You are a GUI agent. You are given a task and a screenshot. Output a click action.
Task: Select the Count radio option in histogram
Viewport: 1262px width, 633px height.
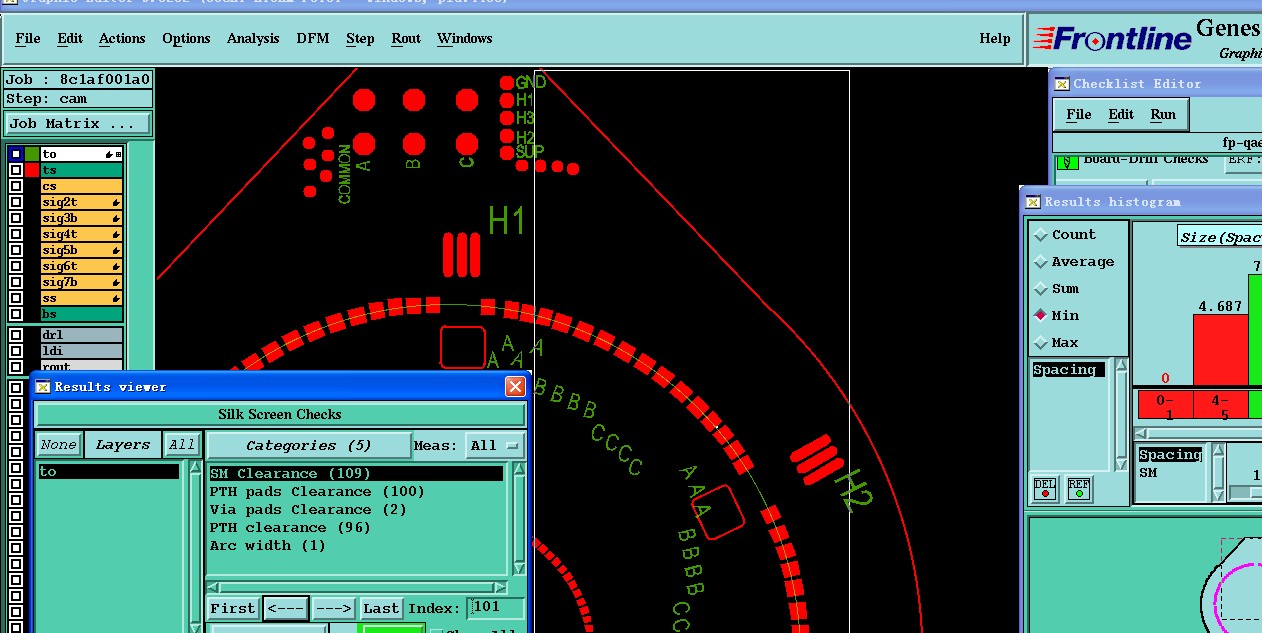pyautogui.click(x=1040, y=234)
